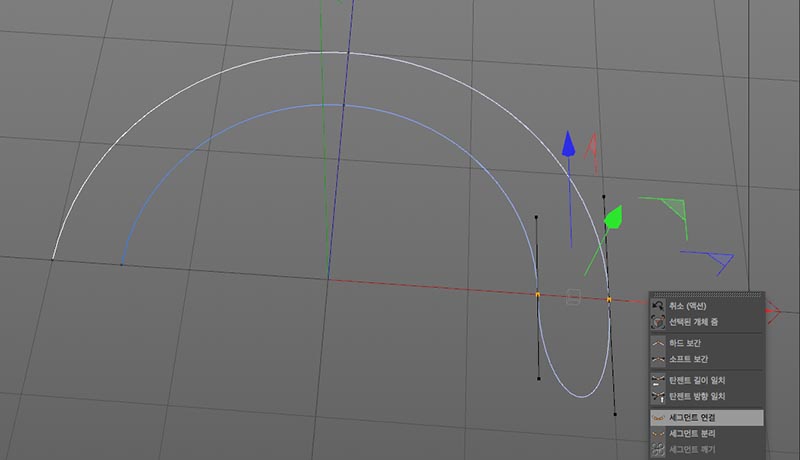Click the 탄젠트 방향 일치 icon
Screen dimensions: 800x460
click(x=658, y=396)
